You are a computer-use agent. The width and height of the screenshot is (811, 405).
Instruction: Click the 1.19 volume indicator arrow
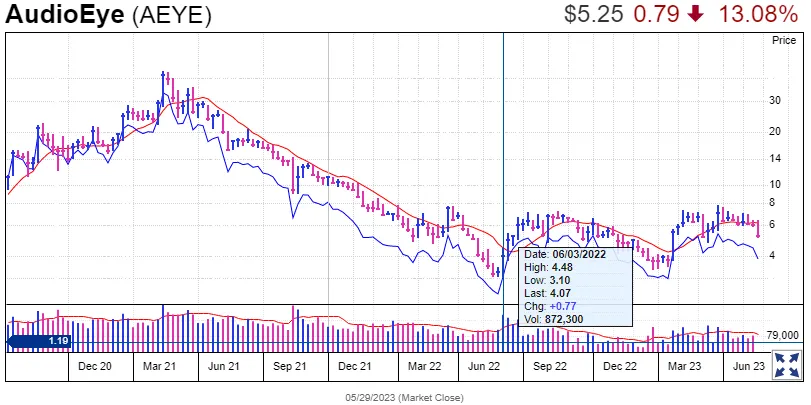coord(39,341)
